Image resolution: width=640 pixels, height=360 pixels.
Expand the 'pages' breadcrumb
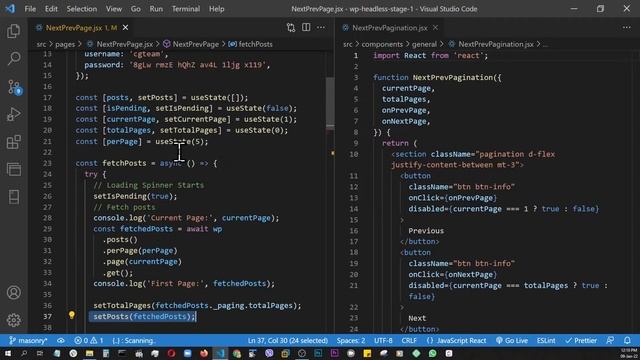(x=65, y=44)
